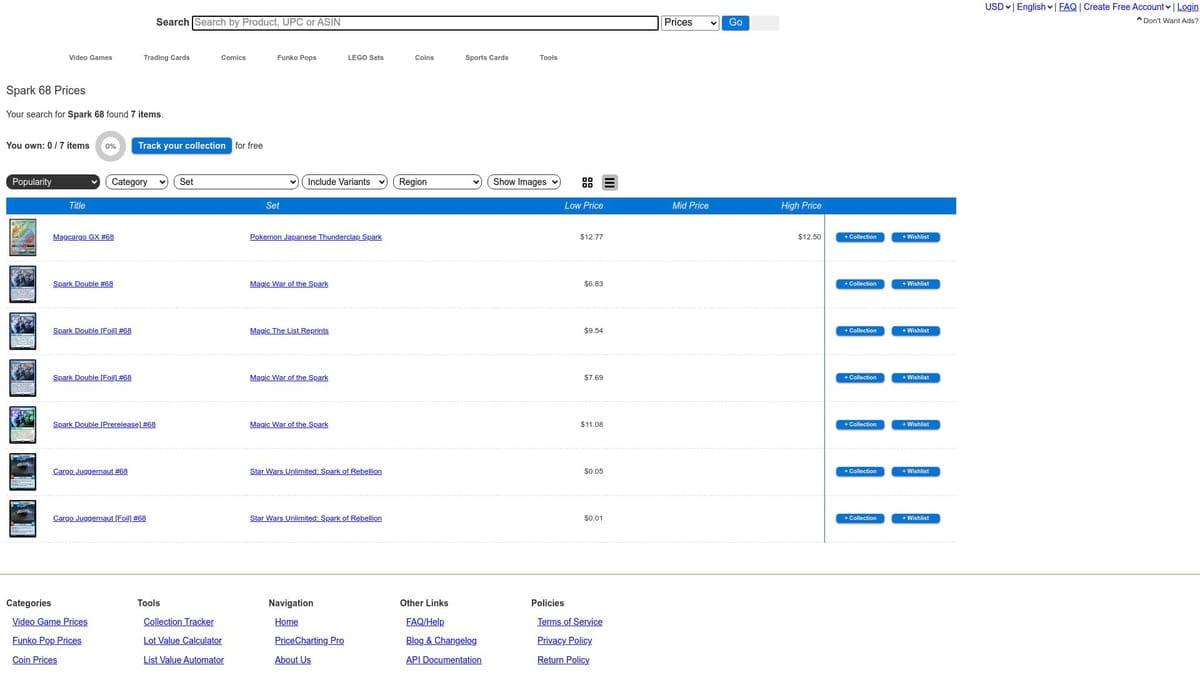Open the Privacy Policy link

click(565, 641)
